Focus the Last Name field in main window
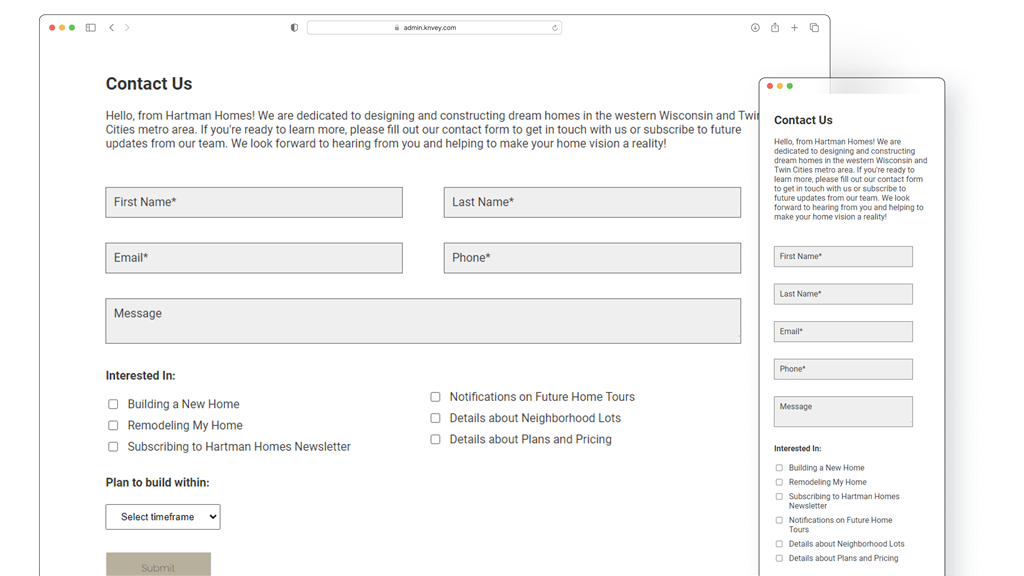 click(592, 202)
